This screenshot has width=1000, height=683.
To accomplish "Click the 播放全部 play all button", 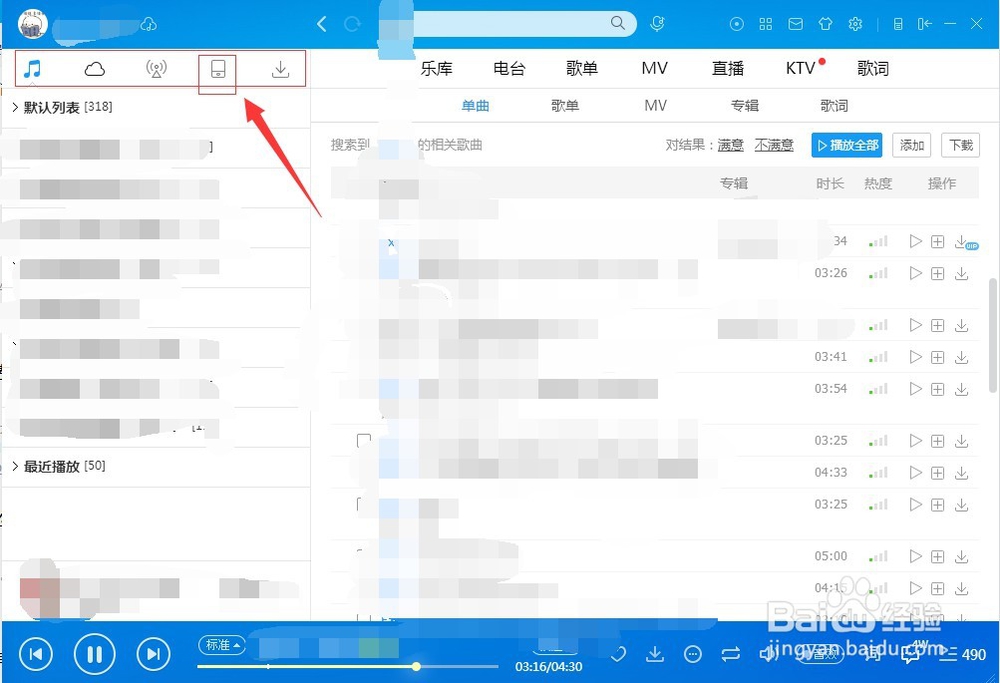I will [846, 144].
